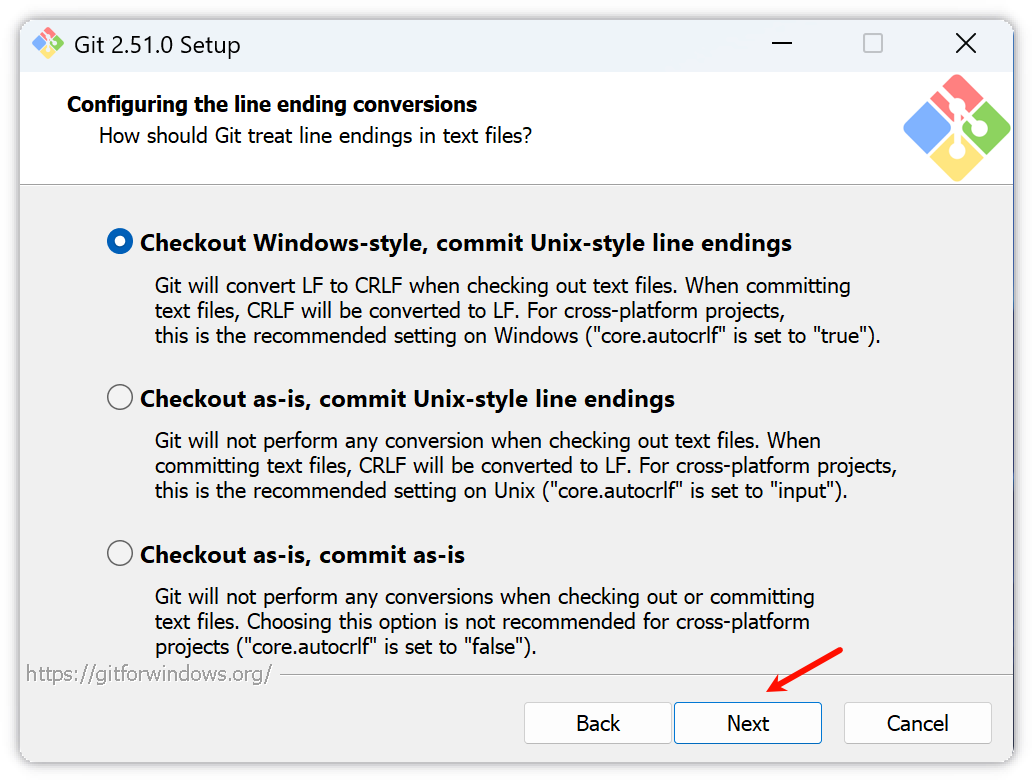Screen dimensions: 1034x782
Task: Click the Git 2.51.0 Setup title text
Action: [157, 45]
